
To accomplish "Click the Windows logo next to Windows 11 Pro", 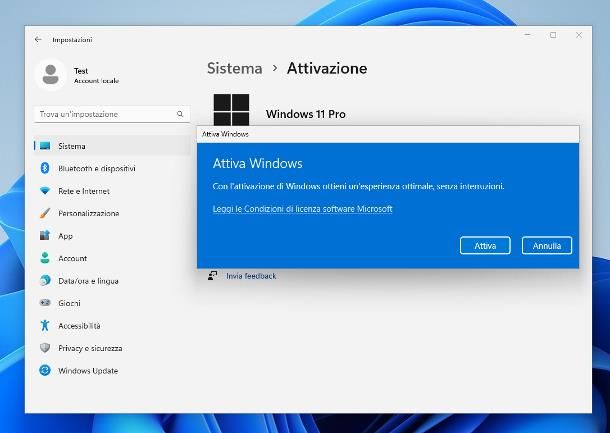I will coord(231,110).
